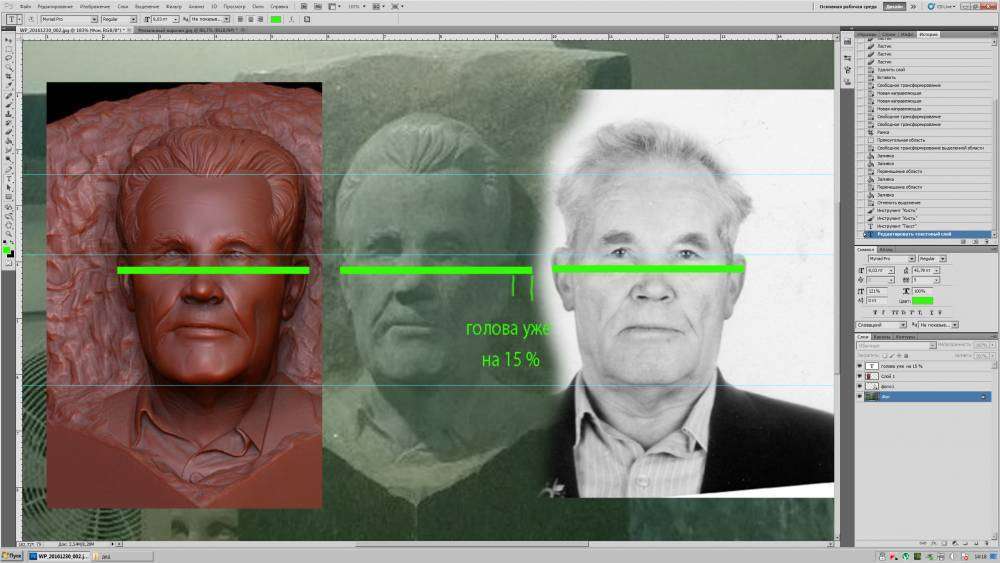Click the green text color swatch in options bar
Screen dimensions: 1000x563
(275, 19)
